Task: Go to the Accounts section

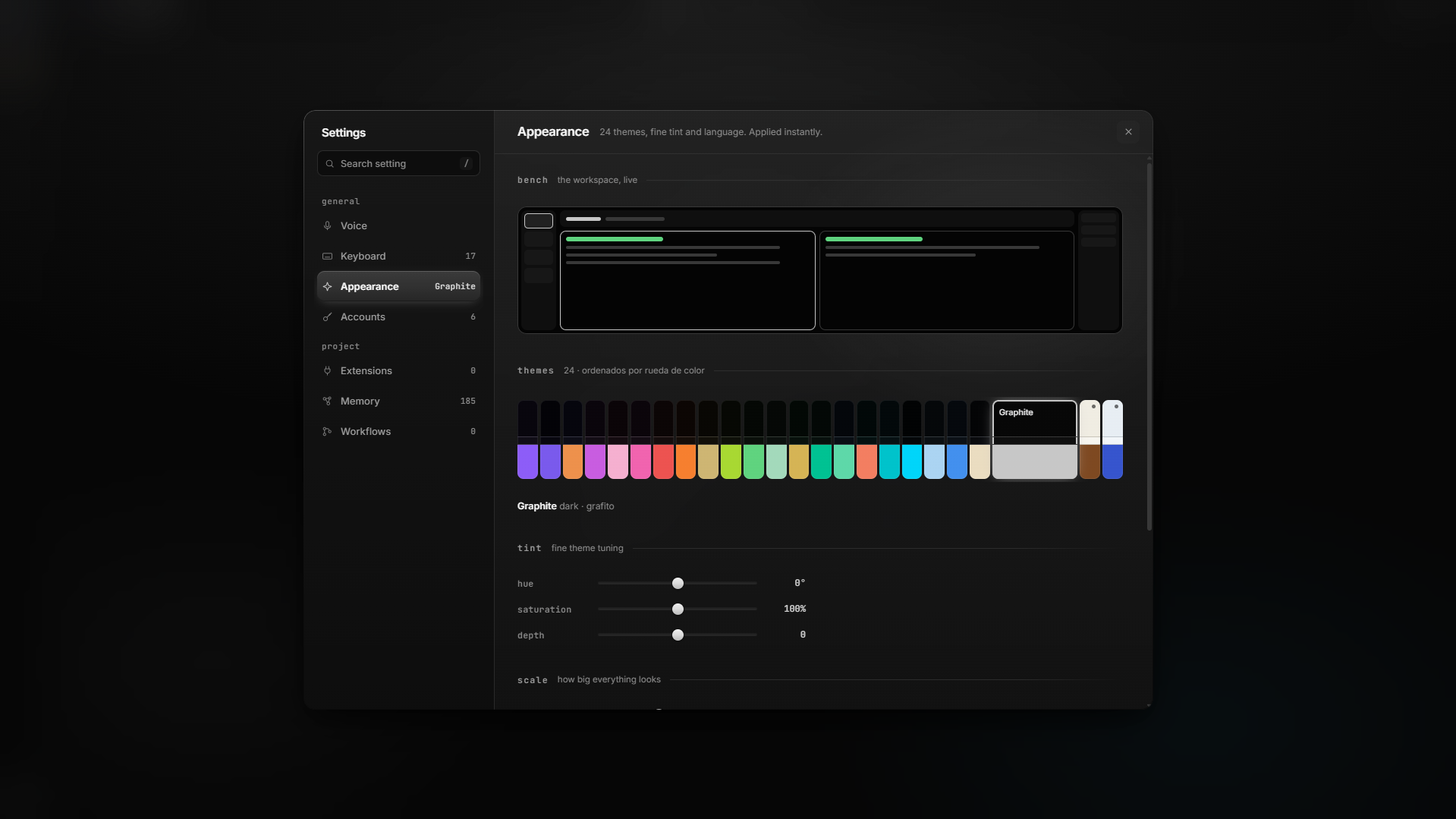Action: 398,317
